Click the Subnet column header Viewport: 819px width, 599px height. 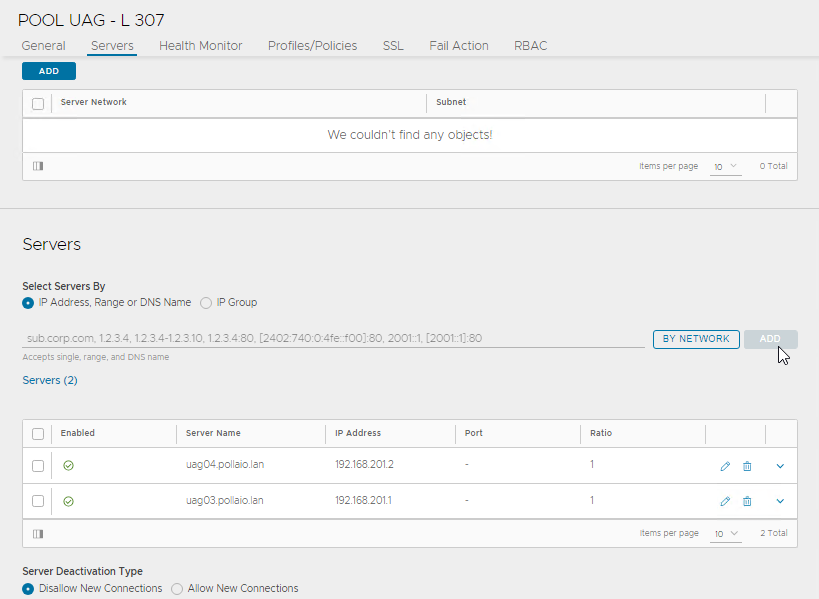[451, 102]
